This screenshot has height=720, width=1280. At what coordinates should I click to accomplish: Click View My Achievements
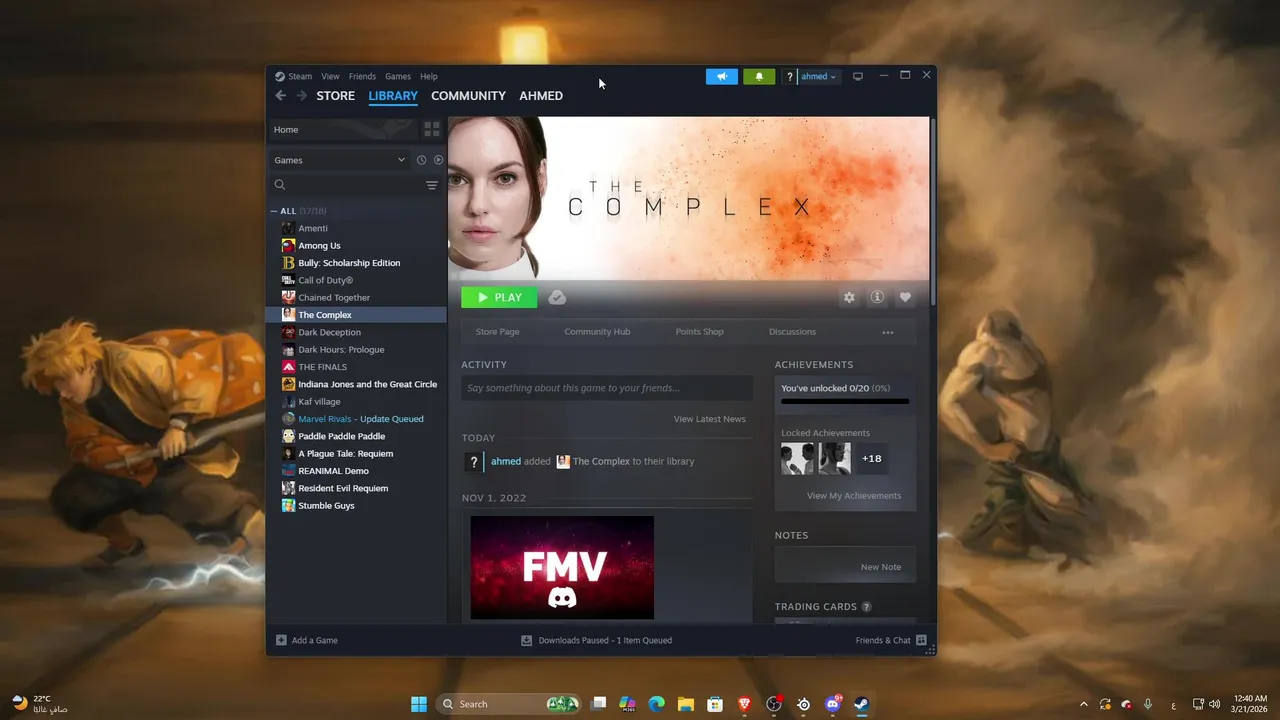click(854, 496)
